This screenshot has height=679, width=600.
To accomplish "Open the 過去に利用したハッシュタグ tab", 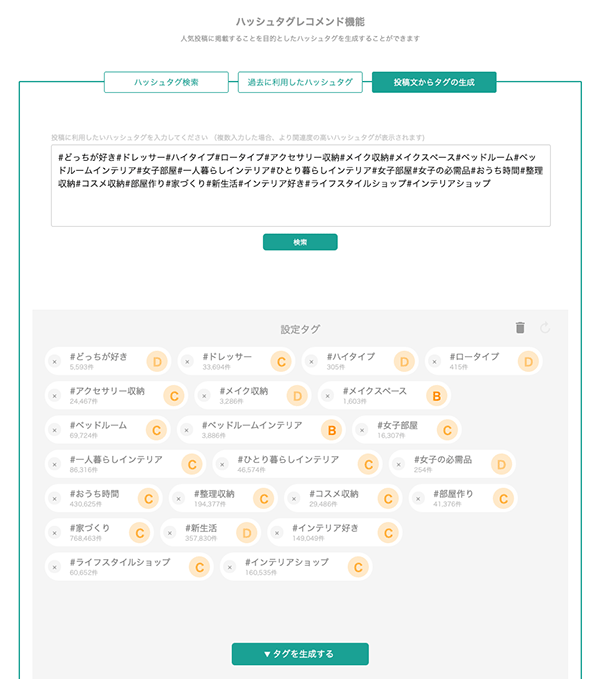I will 300,82.
